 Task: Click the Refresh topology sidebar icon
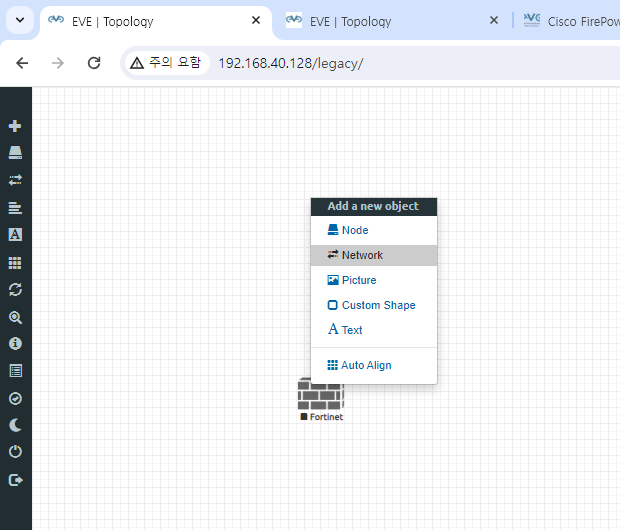point(15,290)
